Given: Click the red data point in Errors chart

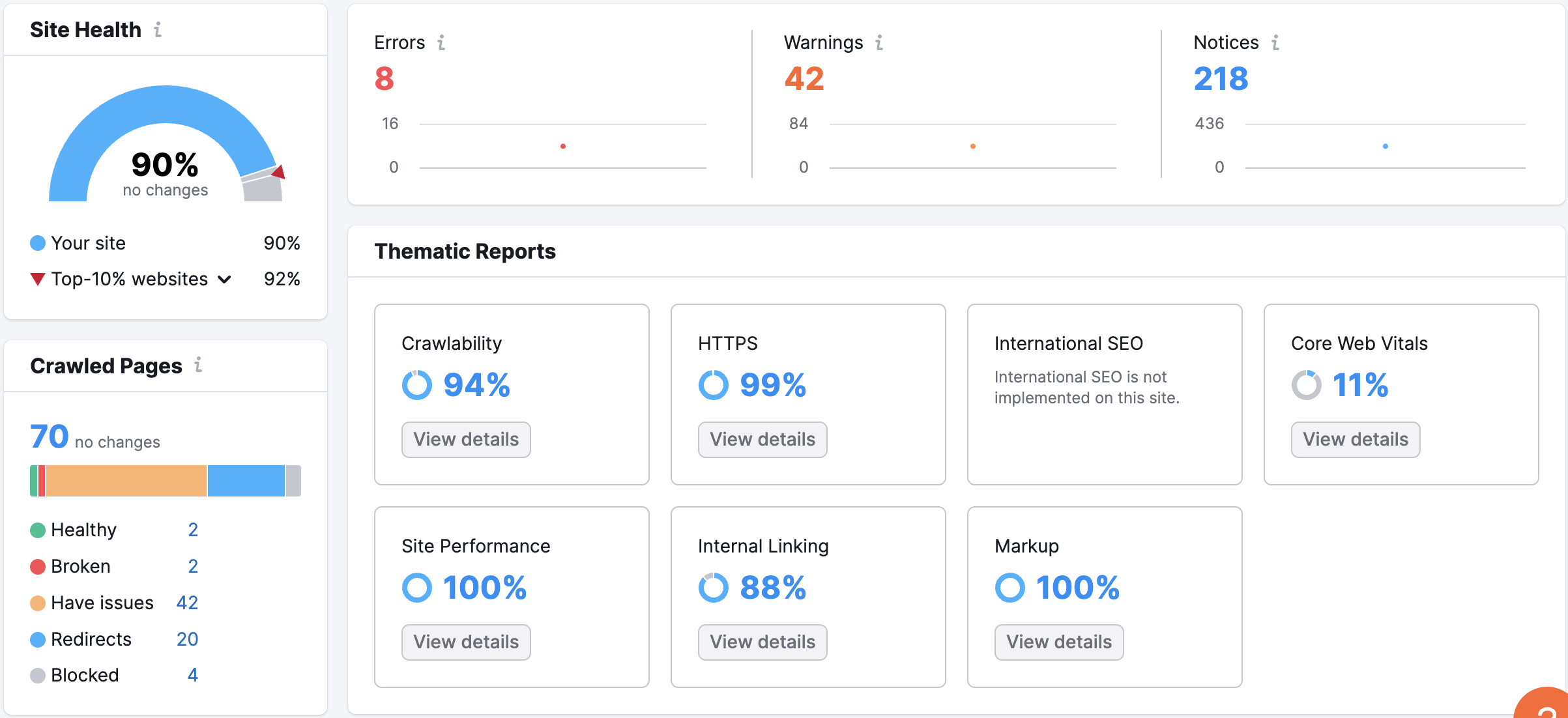Looking at the screenshot, I should click(563, 146).
